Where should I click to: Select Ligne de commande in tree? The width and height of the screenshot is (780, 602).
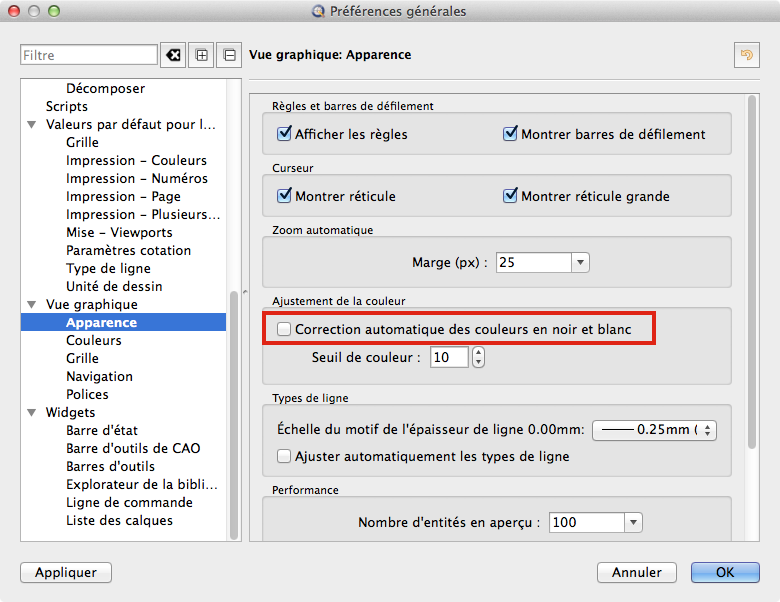(x=129, y=503)
